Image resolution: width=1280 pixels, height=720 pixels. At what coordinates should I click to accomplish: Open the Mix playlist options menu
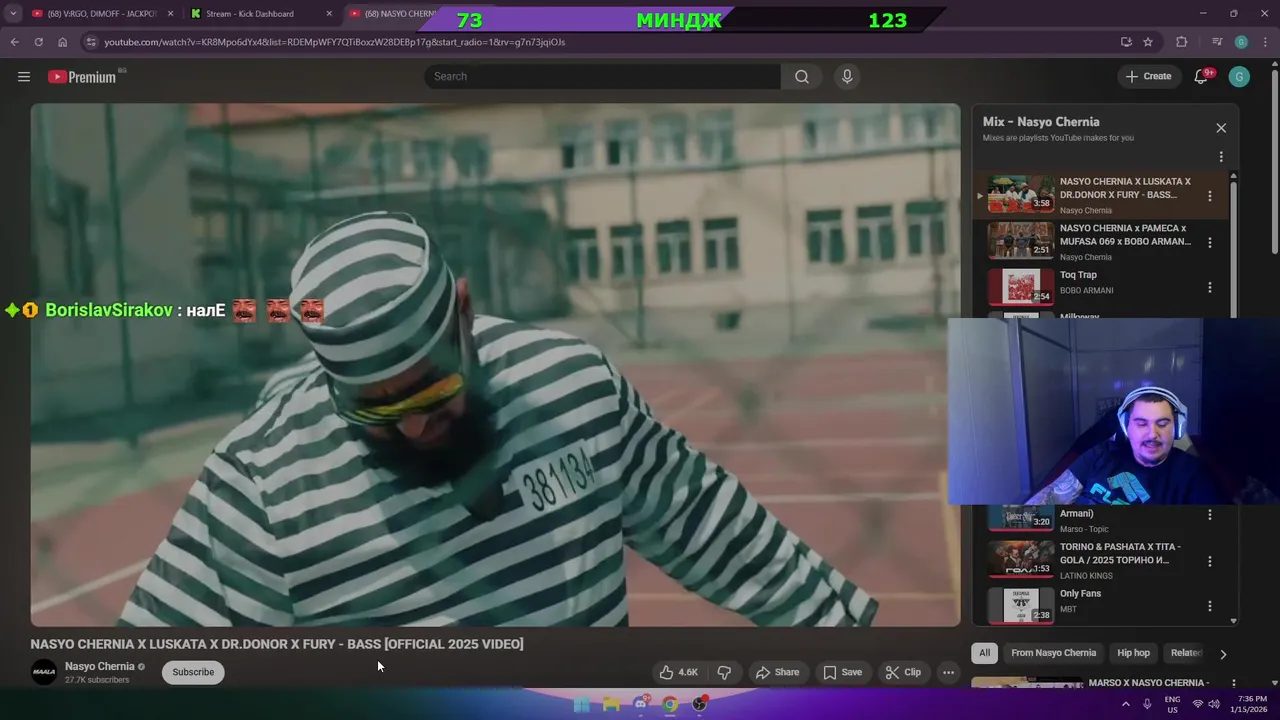click(x=1221, y=157)
